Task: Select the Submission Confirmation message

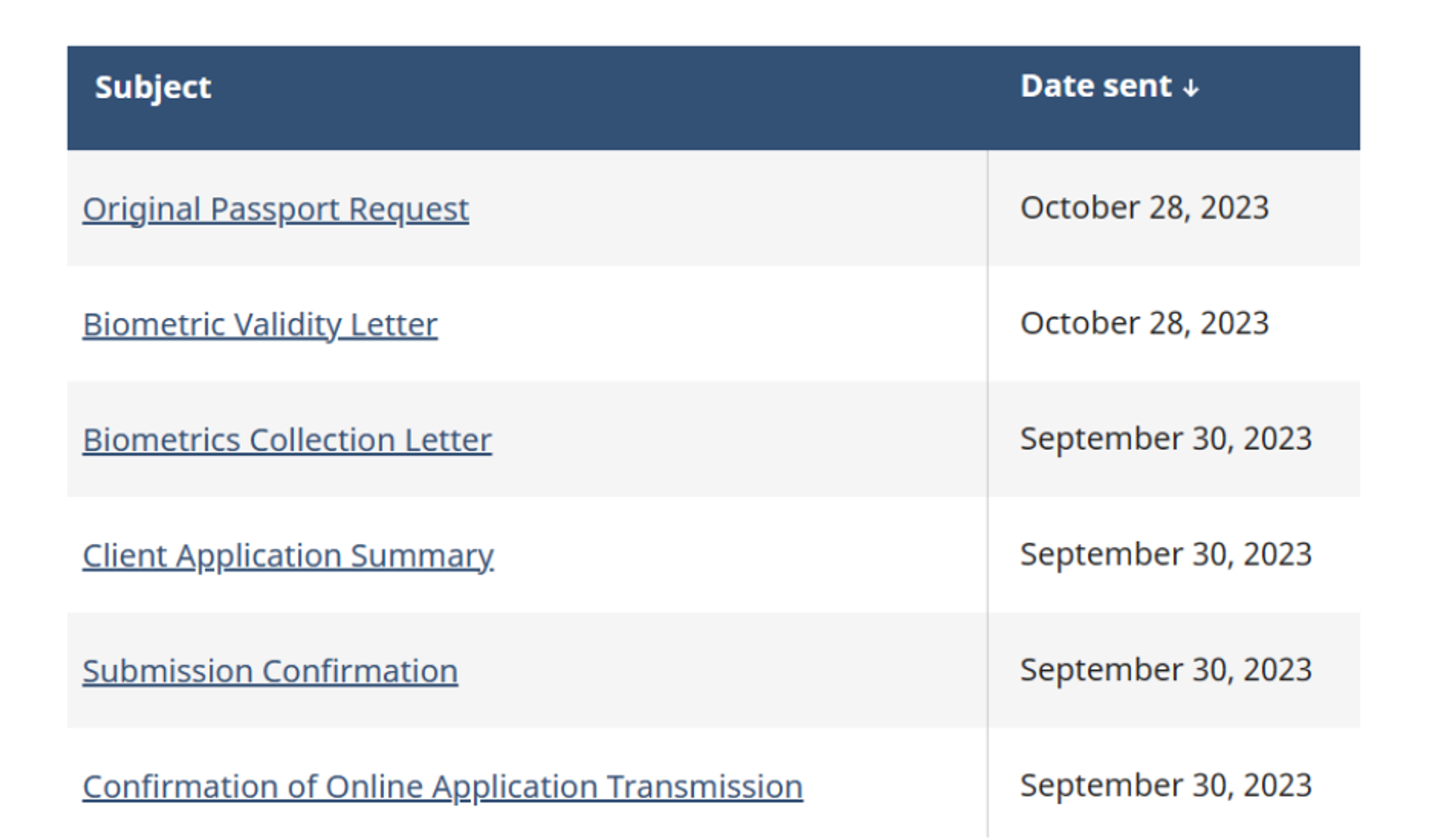Action: point(270,672)
